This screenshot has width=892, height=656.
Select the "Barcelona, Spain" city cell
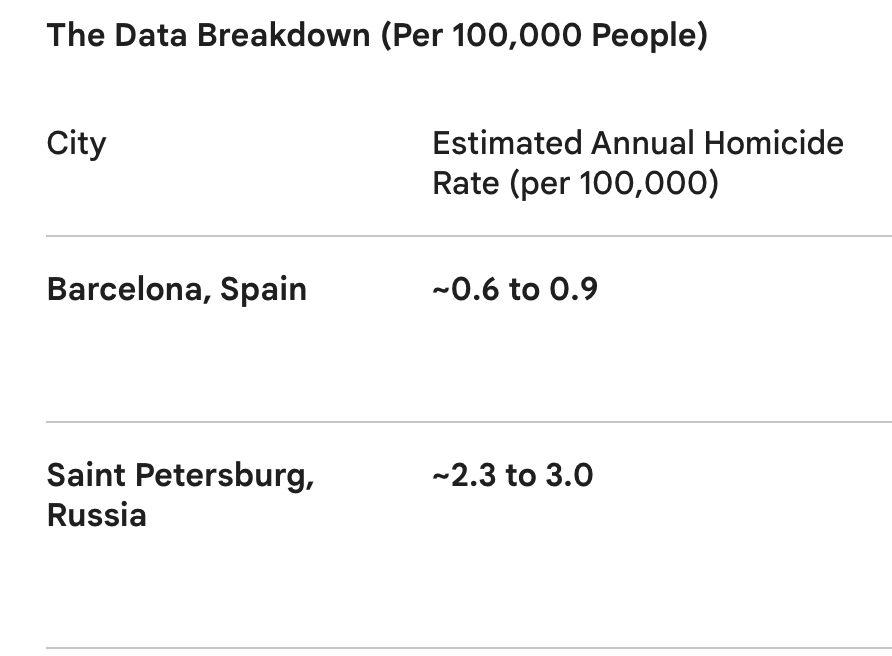click(176, 289)
